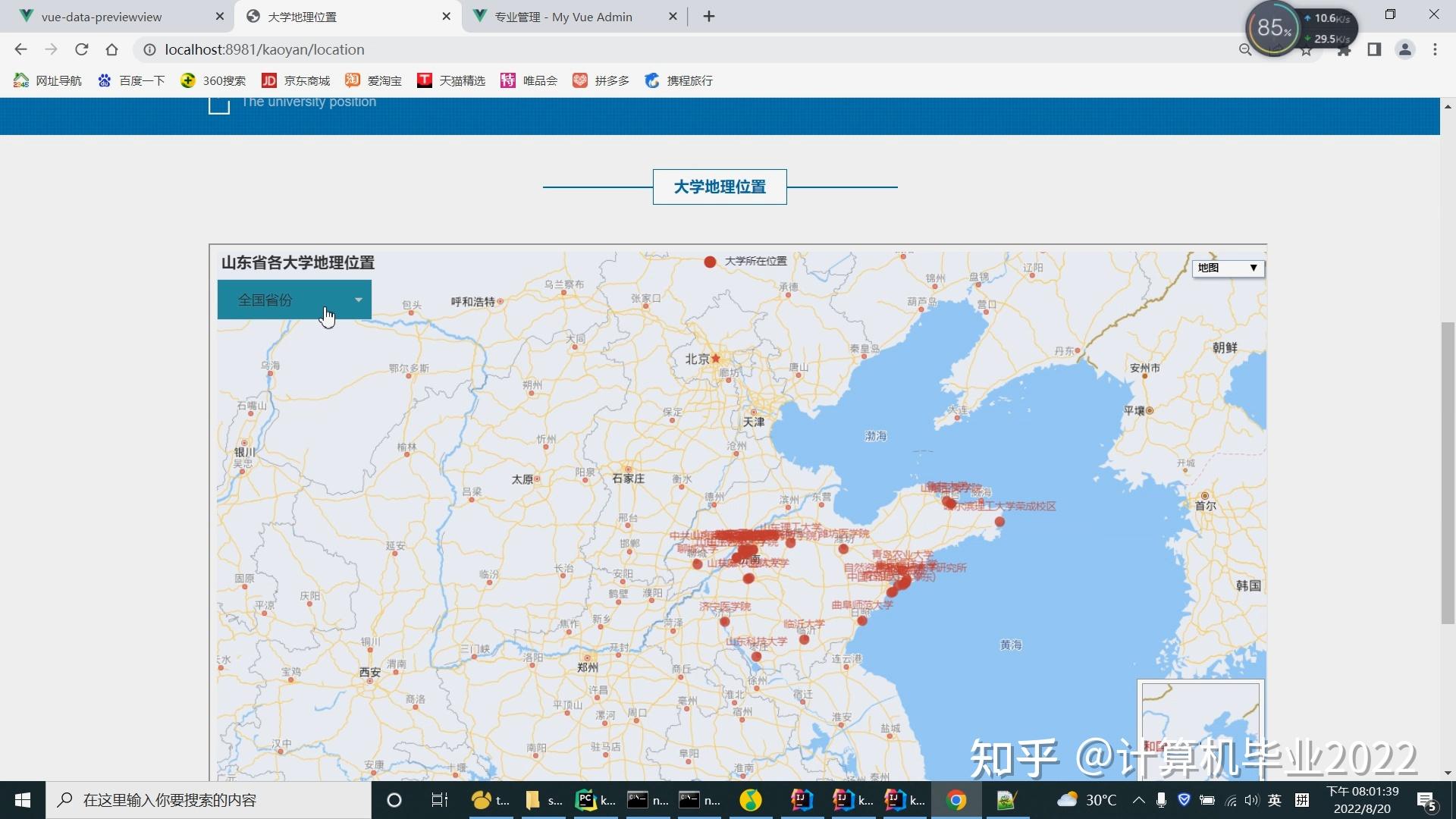
Task: Open the weather widget showing 30°C
Action: [1087, 800]
